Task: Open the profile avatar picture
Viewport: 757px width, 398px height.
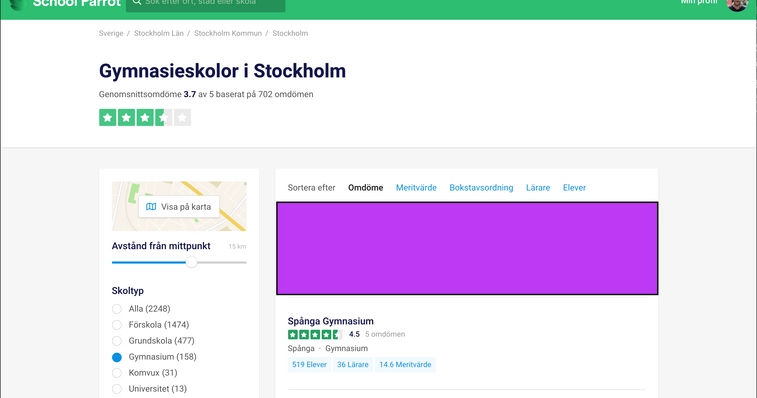Action: point(737,4)
